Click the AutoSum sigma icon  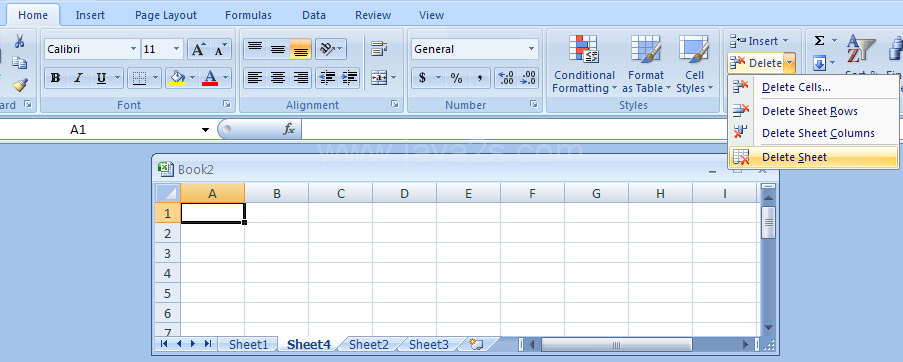(x=819, y=41)
